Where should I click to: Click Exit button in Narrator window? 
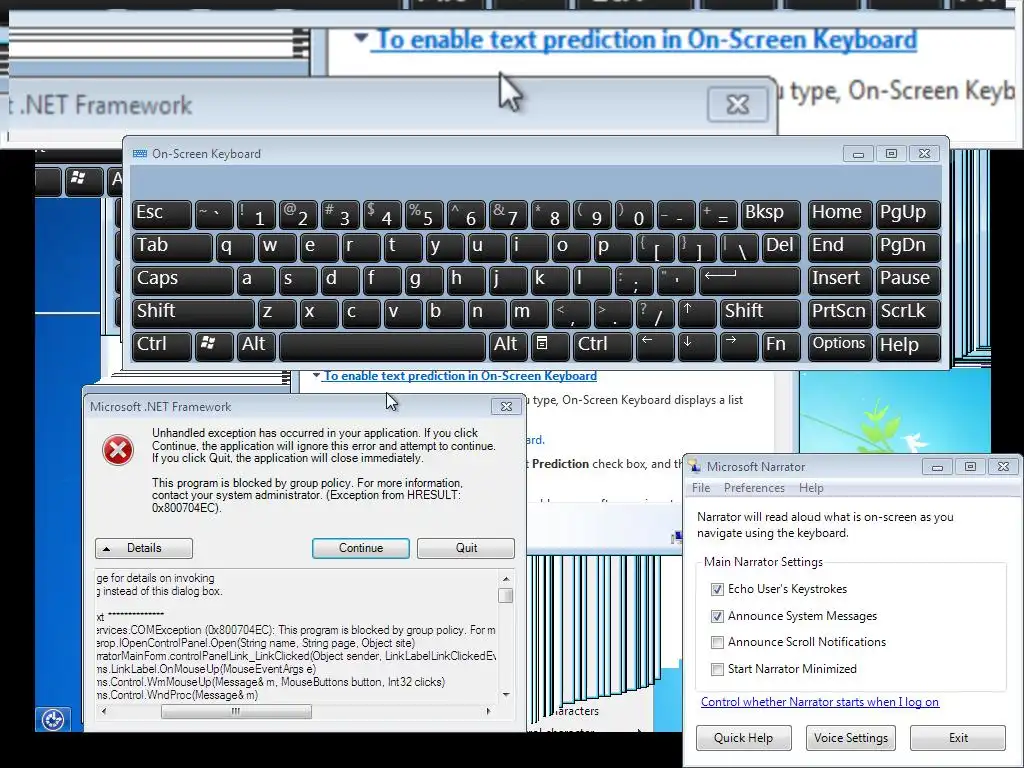pyautogui.click(x=957, y=738)
